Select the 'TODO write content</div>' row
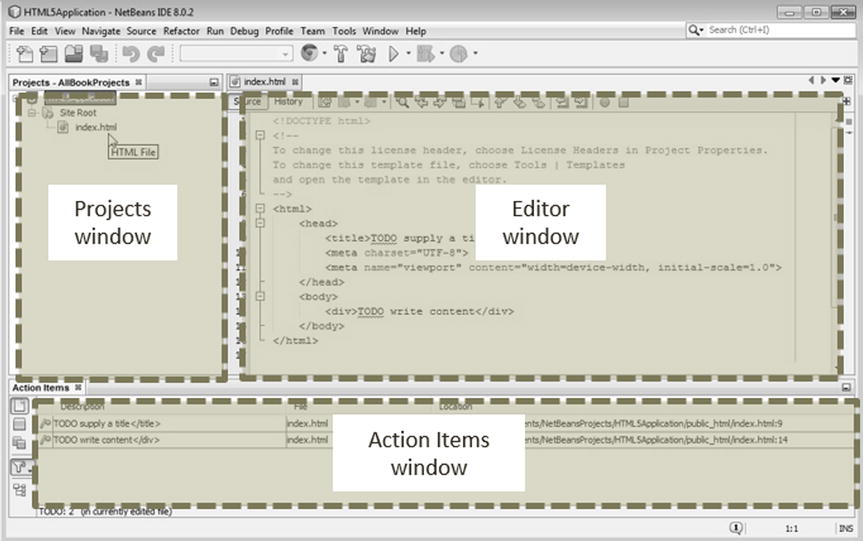The width and height of the screenshot is (863, 541). [x=445, y=440]
